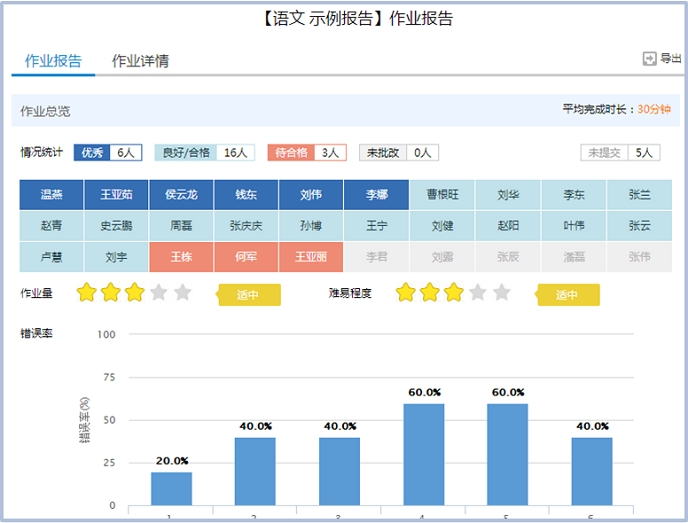This screenshot has width=688, height=523.
Task: Click the fifth gray star of 作业量
Action: coord(182,293)
